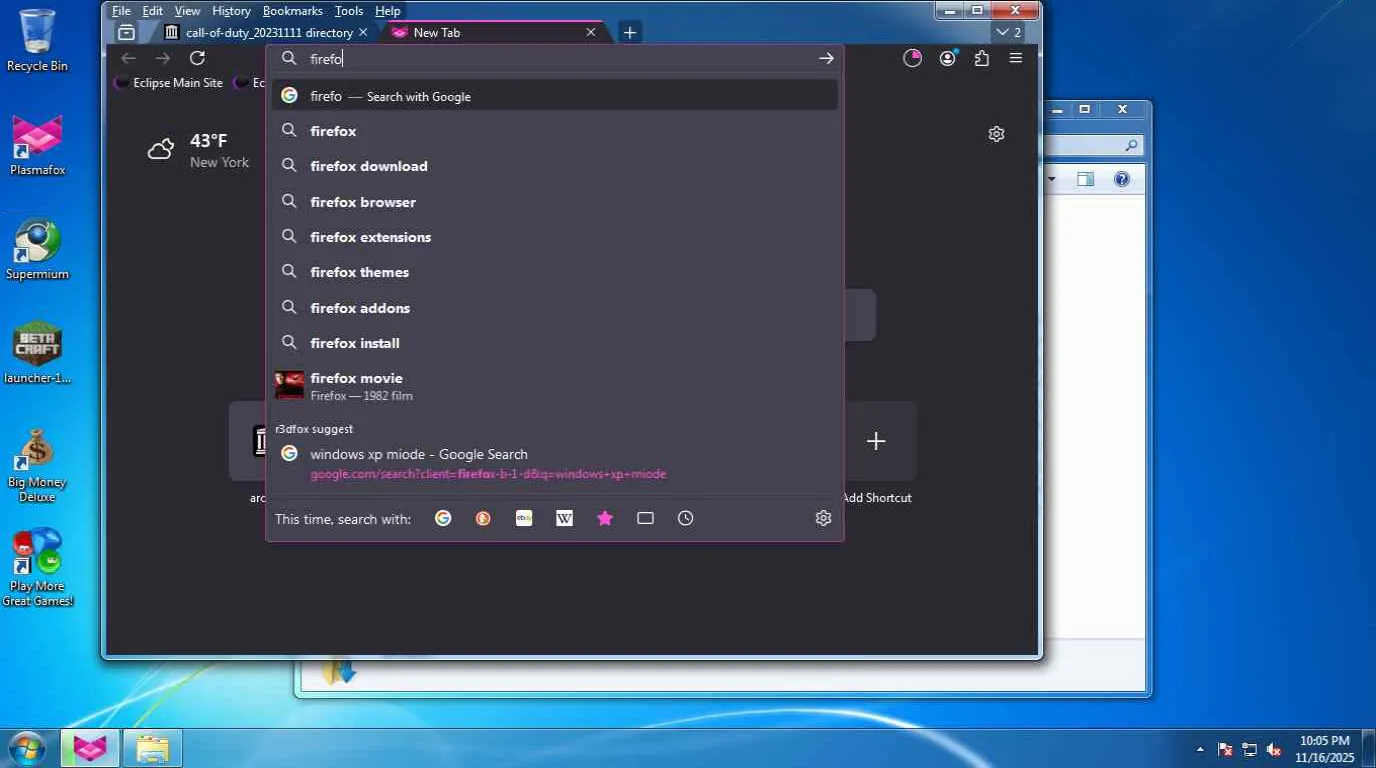Switch to call-of-duty_20231111 directory tab
Image resolution: width=1376 pixels, height=768 pixels.
[266, 32]
